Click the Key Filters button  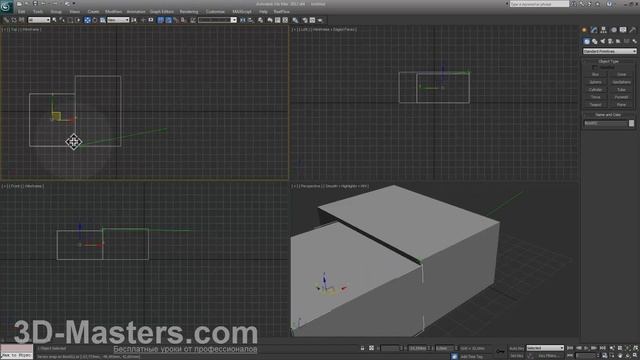549,356
